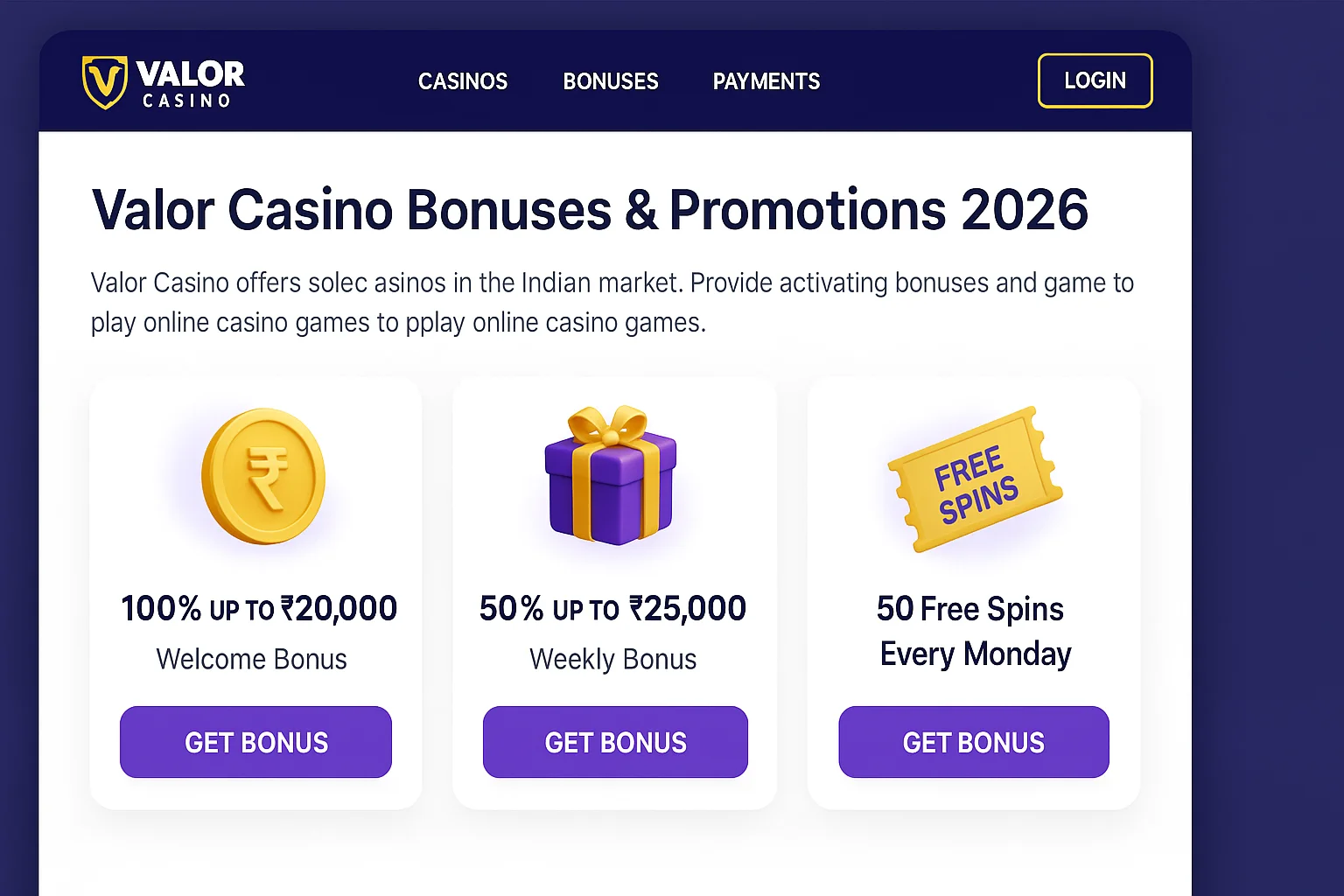Click the Free Spins ticket icon
The height and width of the screenshot is (896, 1344).
pos(975,479)
